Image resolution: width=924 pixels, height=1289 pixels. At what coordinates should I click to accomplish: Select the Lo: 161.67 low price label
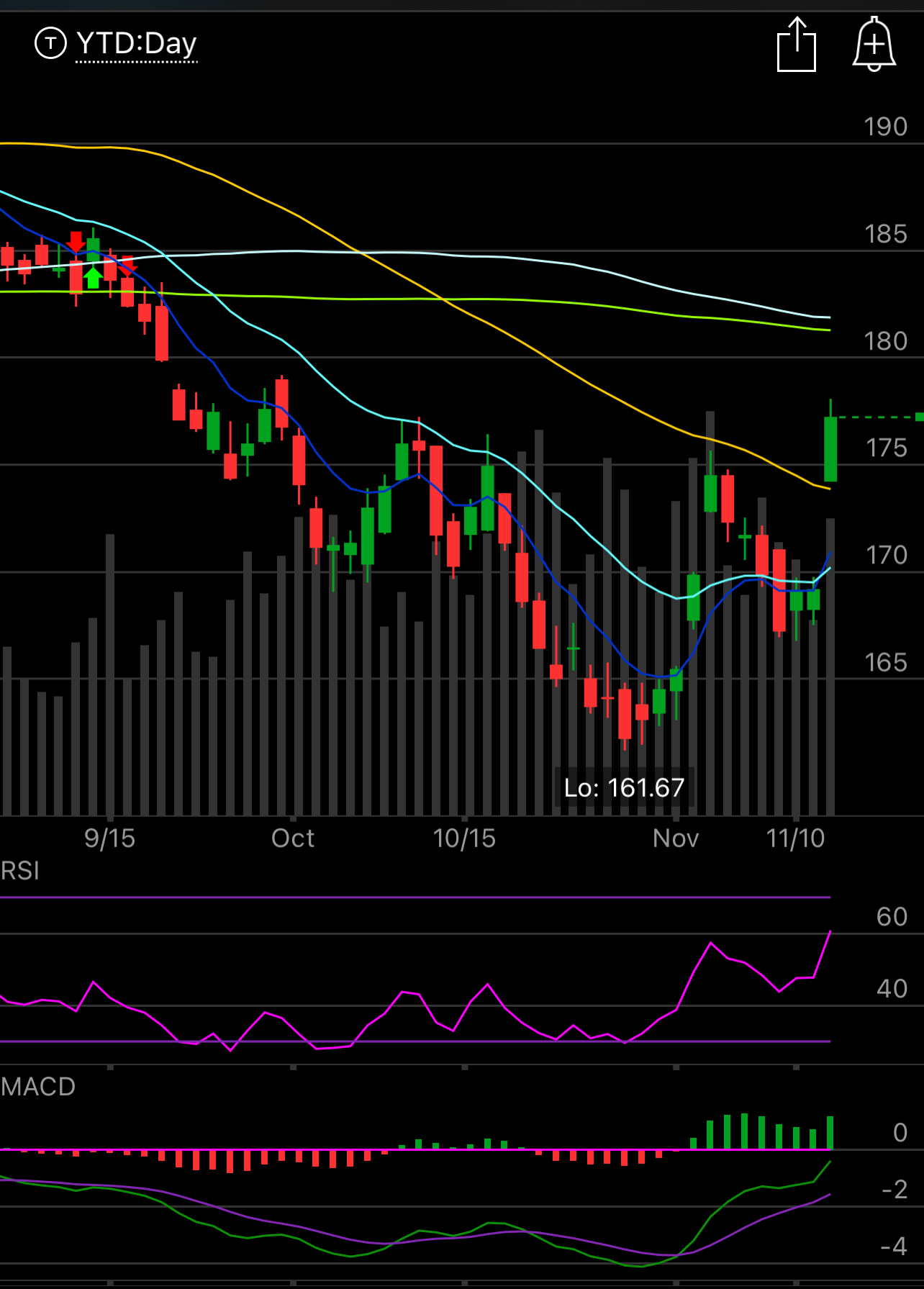tap(624, 787)
